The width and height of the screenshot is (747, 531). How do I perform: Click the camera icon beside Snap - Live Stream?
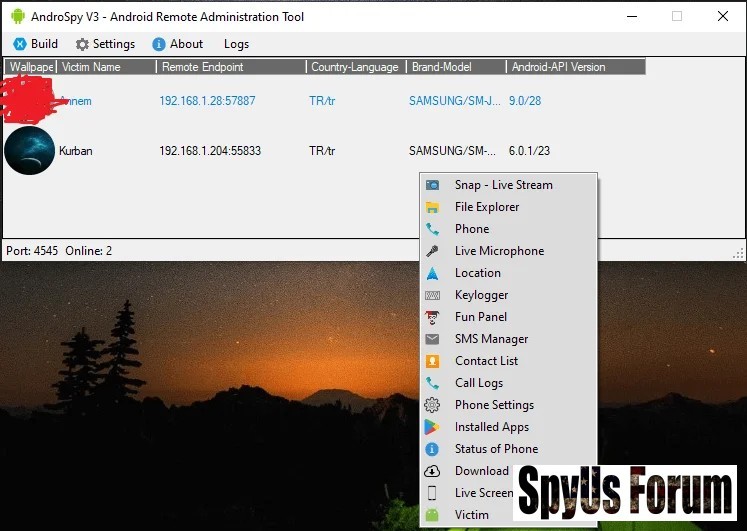click(432, 185)
